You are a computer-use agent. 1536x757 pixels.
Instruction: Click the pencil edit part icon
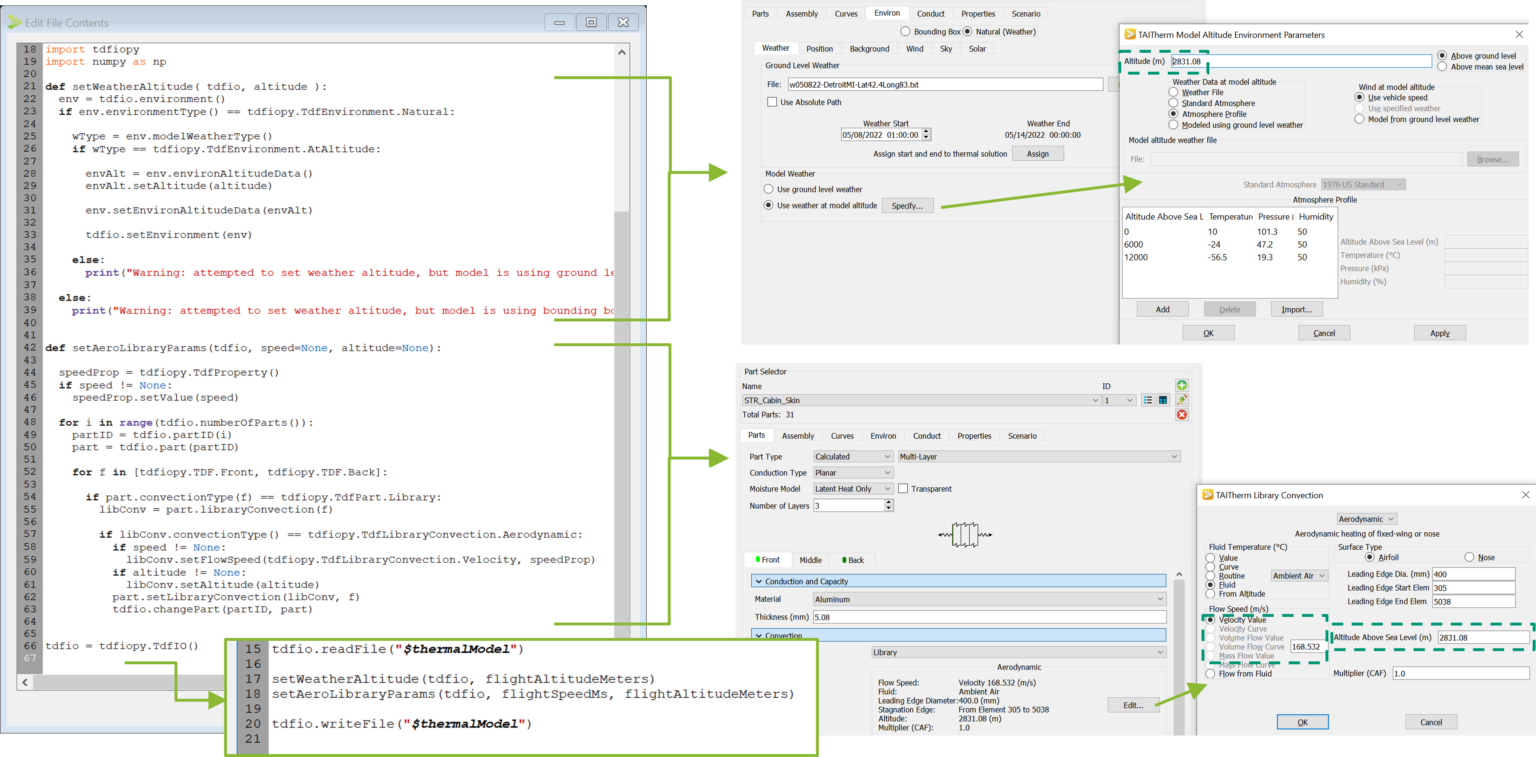tap(1182, 400)
